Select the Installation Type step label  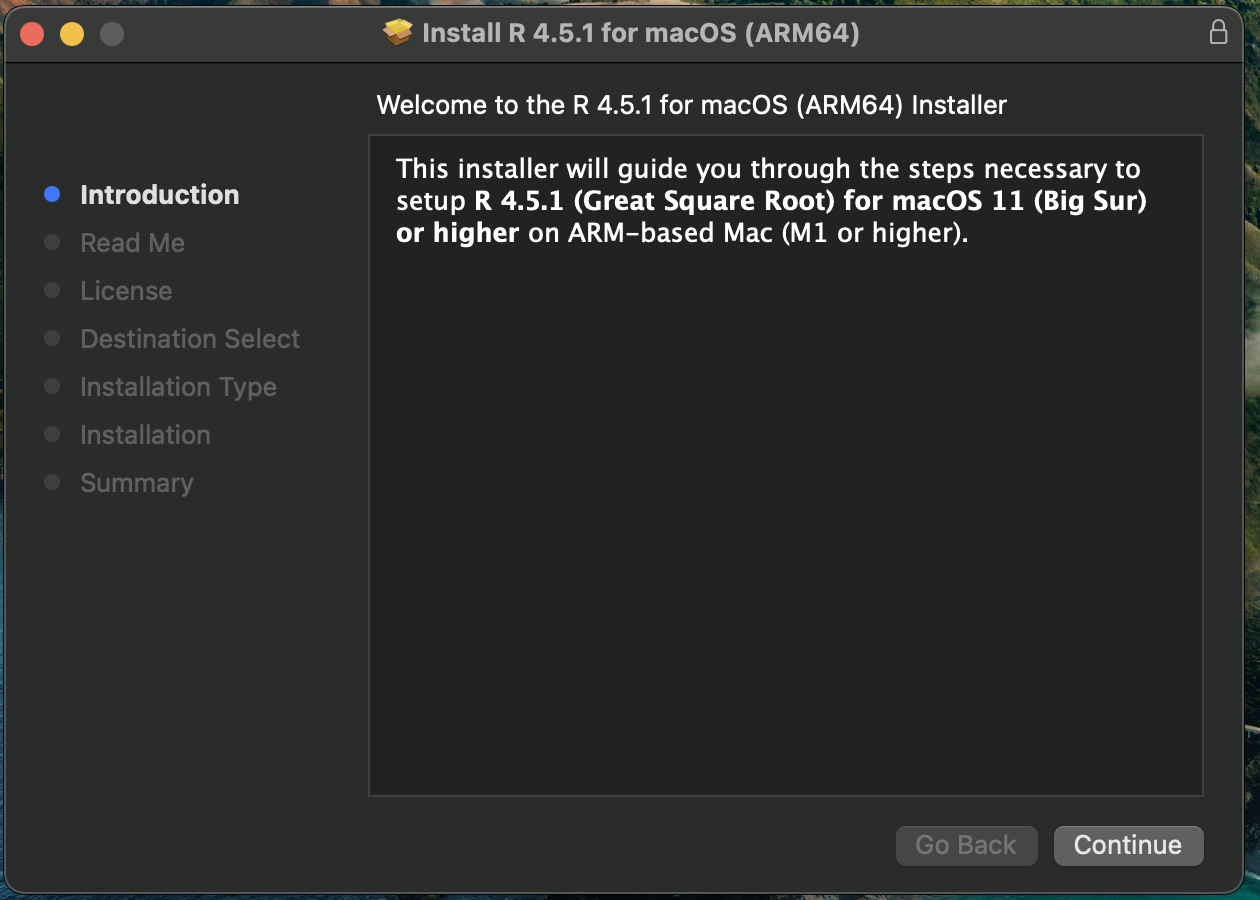pyautogui.click(x=178, y=387)
